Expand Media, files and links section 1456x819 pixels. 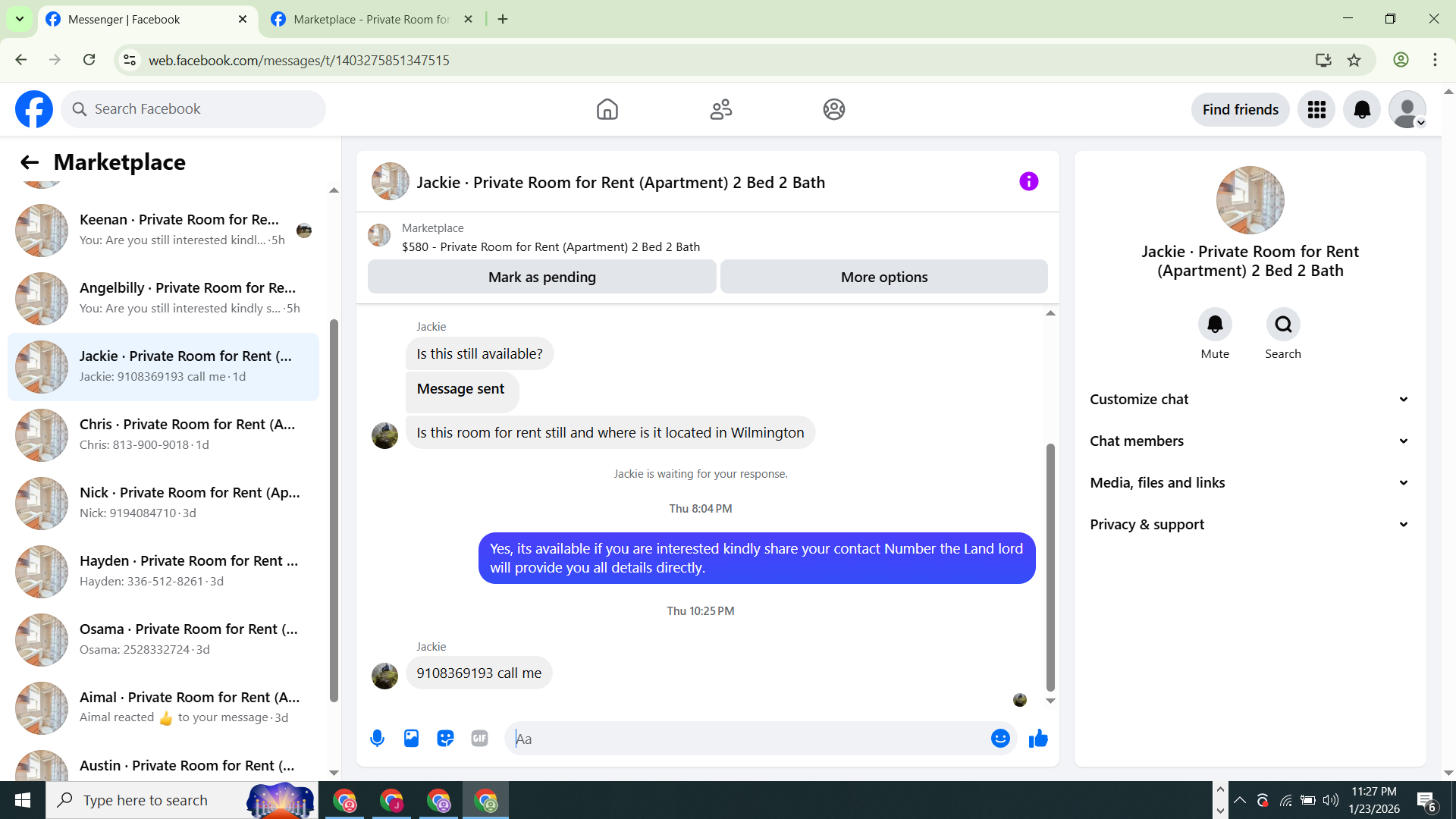click(x=1250, y=483)
